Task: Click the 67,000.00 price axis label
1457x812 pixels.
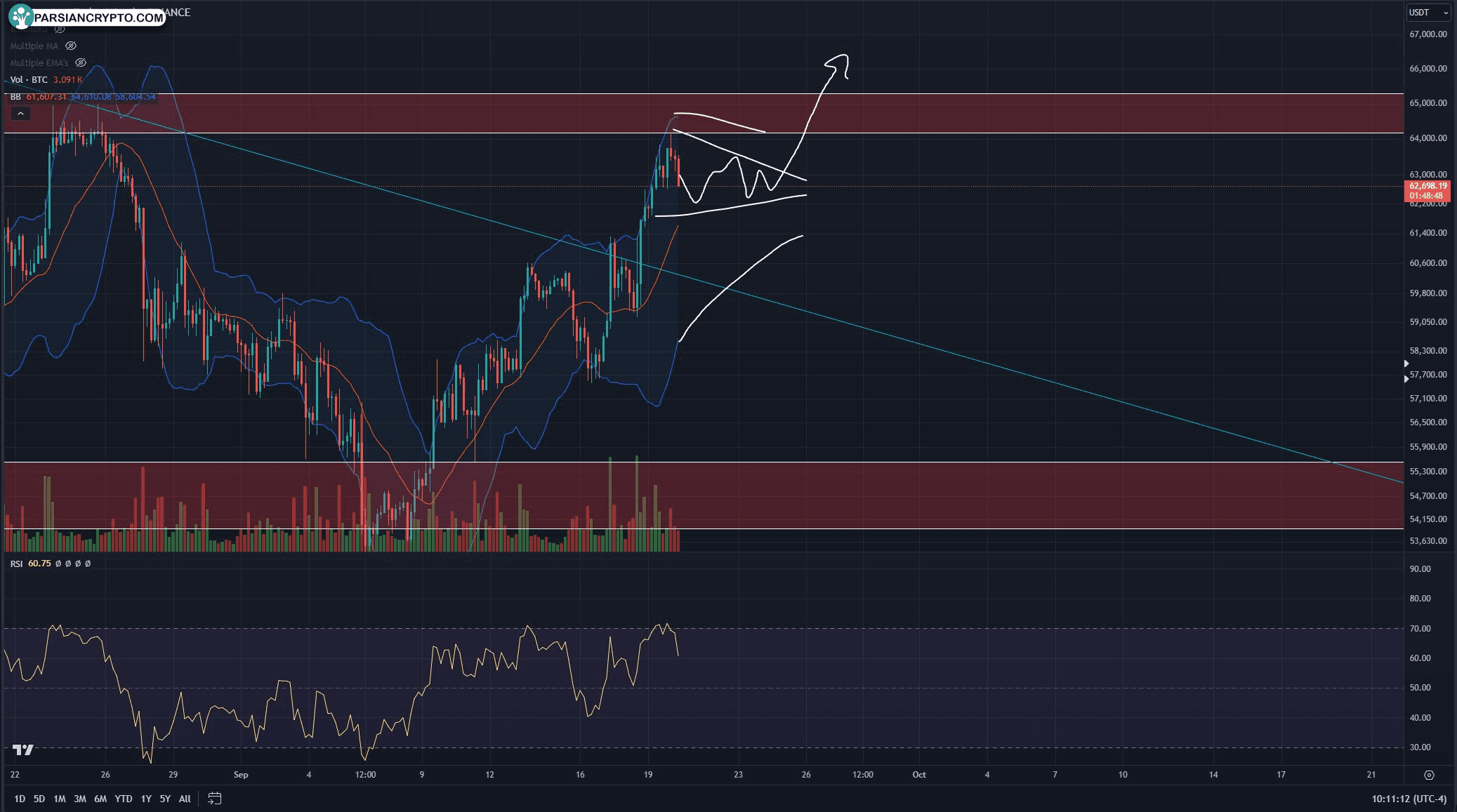Action: coord(1428,34)
